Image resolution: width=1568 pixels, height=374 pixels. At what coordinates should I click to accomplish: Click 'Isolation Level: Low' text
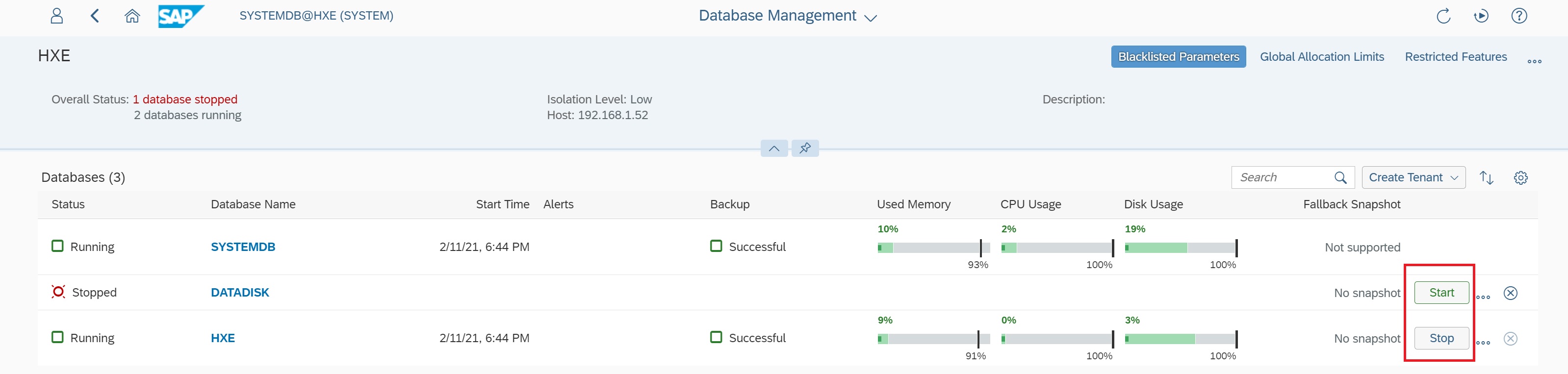(x=599, y=99)
